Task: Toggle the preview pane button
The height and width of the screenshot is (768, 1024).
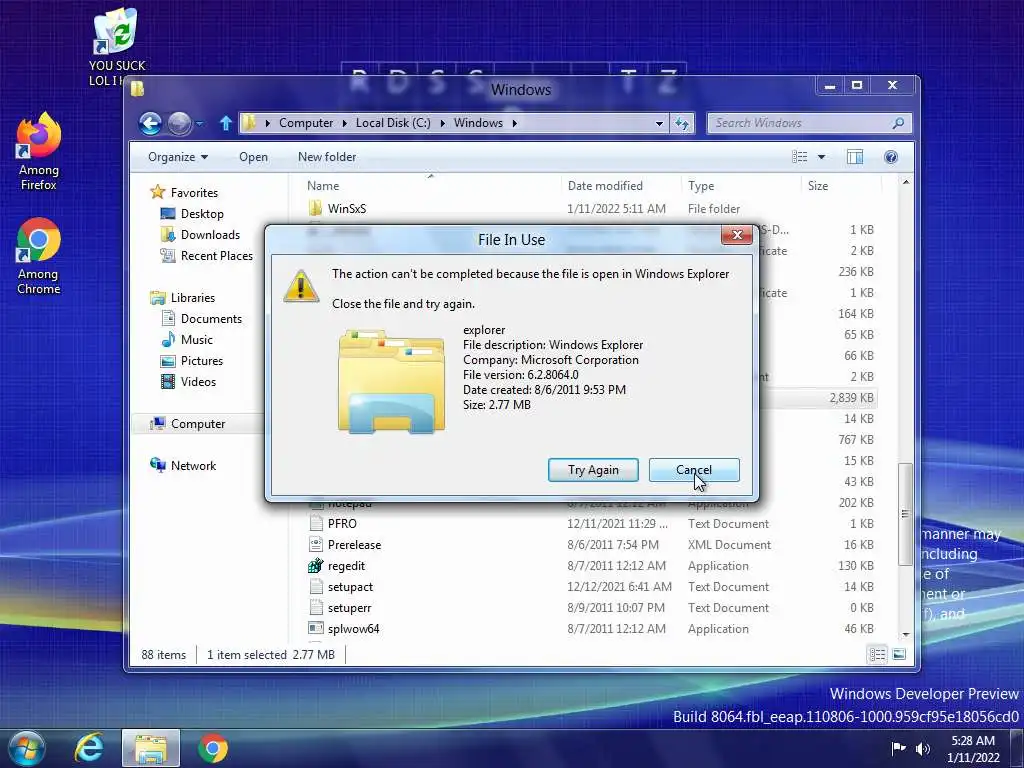Action: click(855, 157)
